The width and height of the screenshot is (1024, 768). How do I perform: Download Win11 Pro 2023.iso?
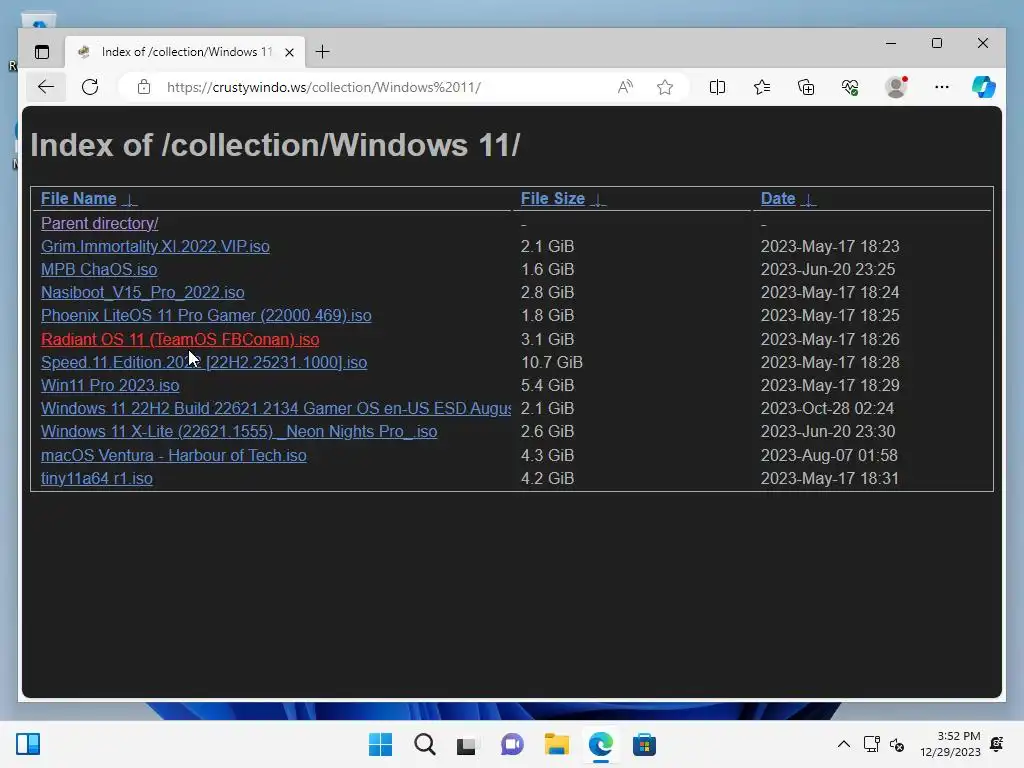(110, 385)
